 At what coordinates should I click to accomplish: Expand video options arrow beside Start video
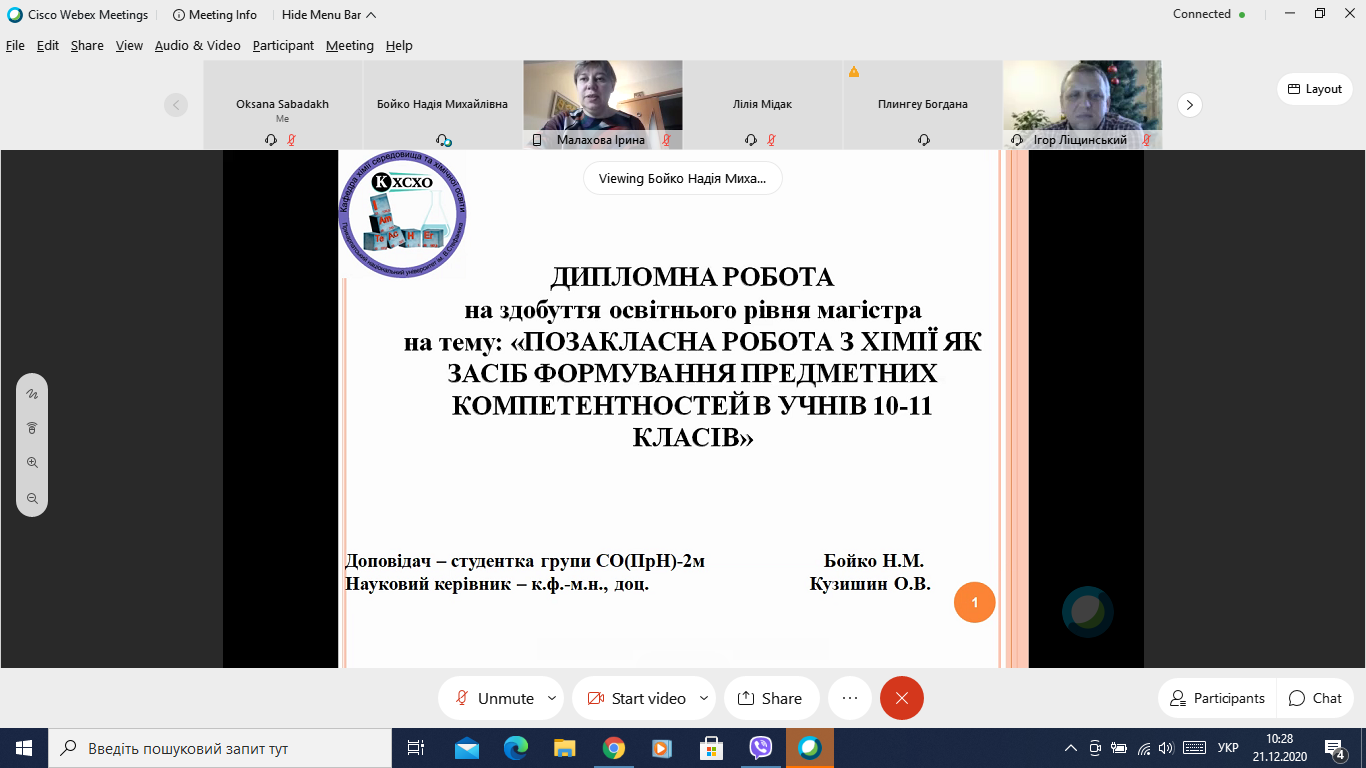click(x=704, y=698)
